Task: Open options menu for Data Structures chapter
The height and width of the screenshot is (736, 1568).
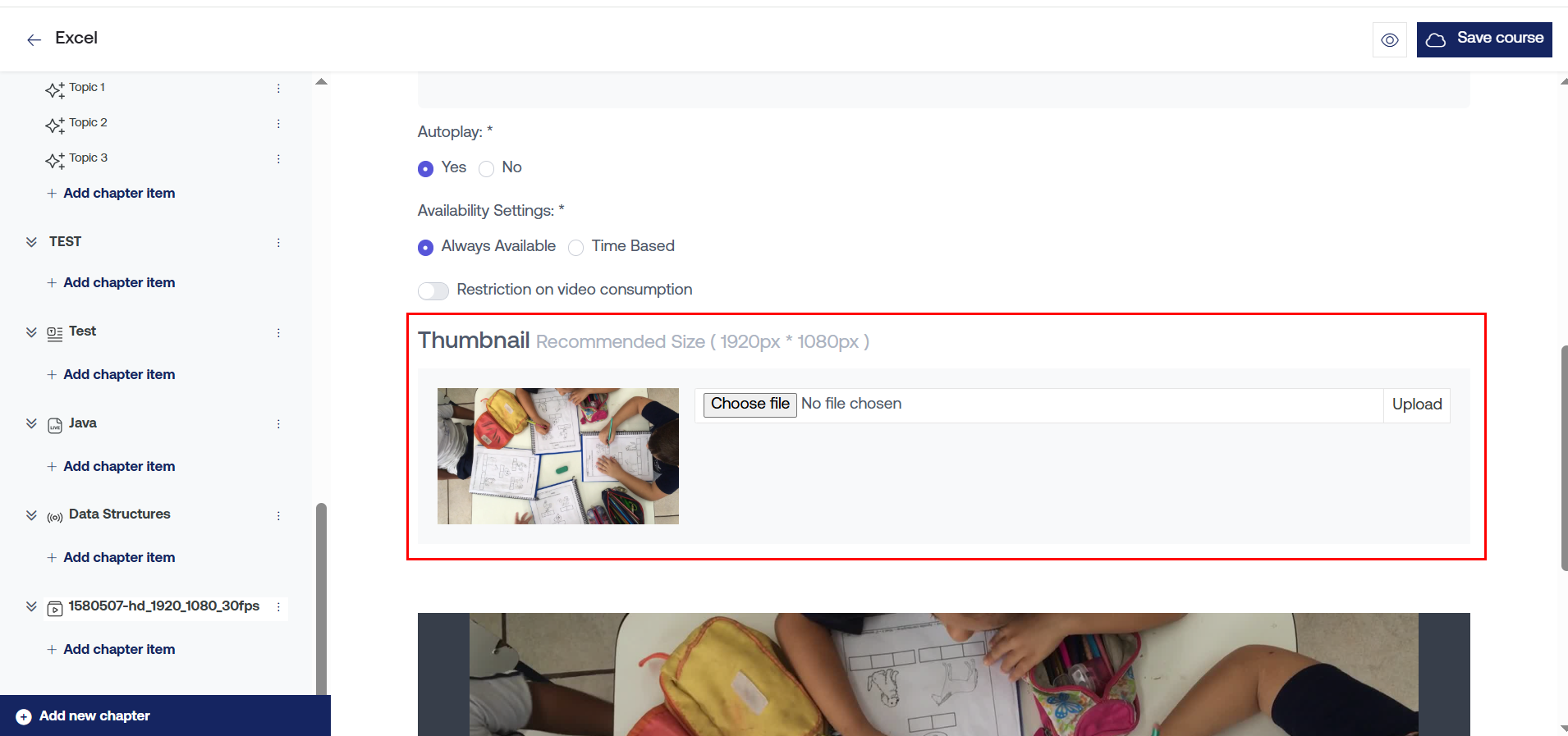Action: 278,515
